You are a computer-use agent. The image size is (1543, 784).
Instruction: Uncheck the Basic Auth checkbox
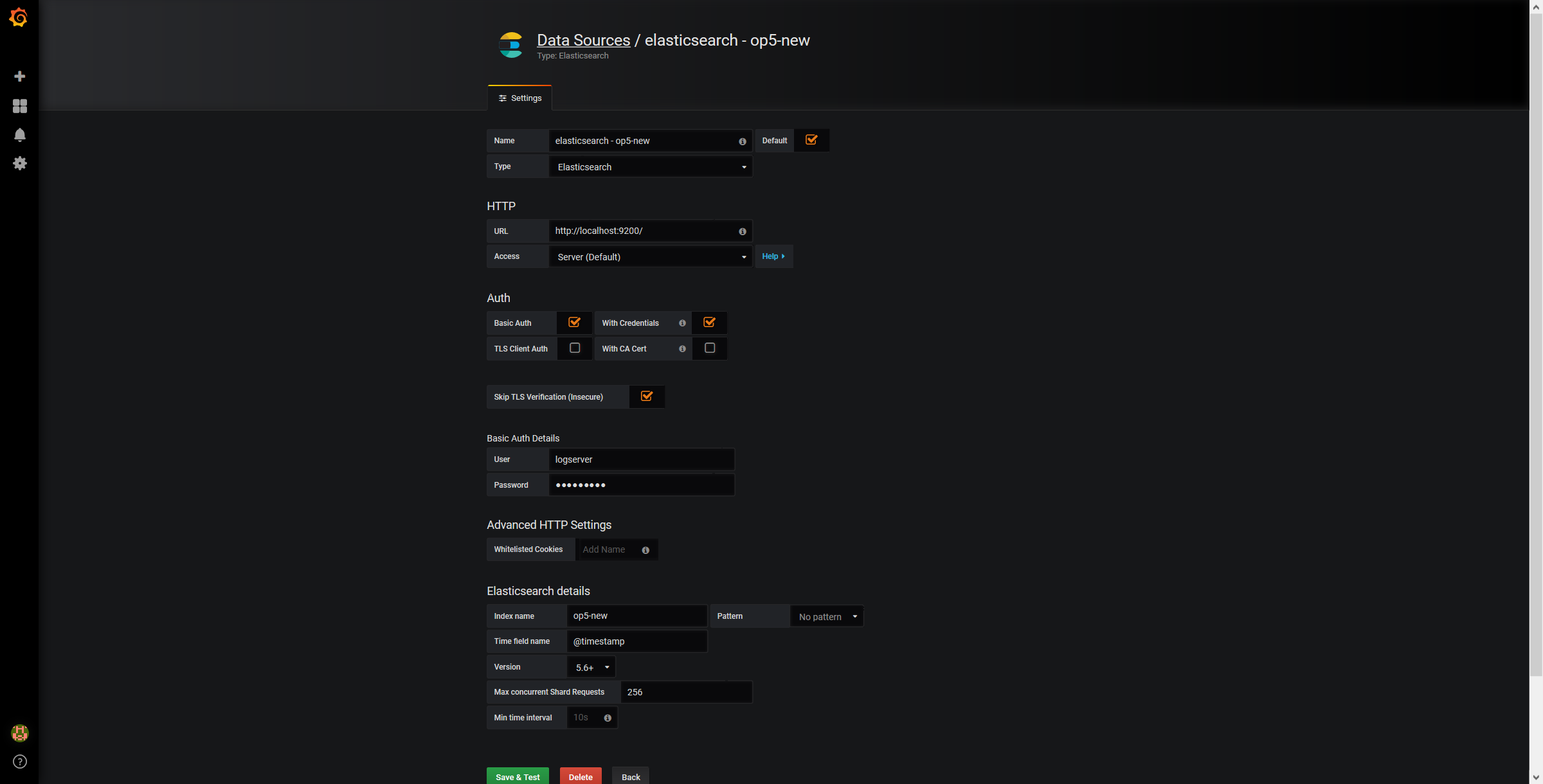pyautogui.click(x=575, y=323)
